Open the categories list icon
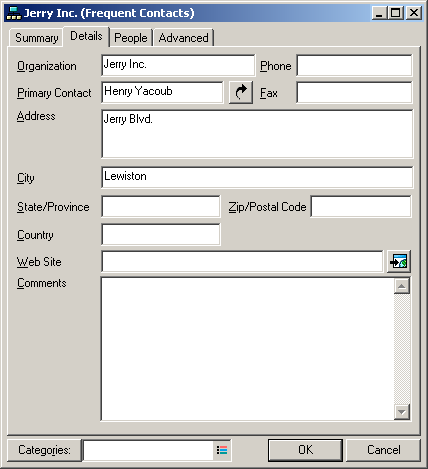Viewport: 428px width, 469px height. pos(222,450)
